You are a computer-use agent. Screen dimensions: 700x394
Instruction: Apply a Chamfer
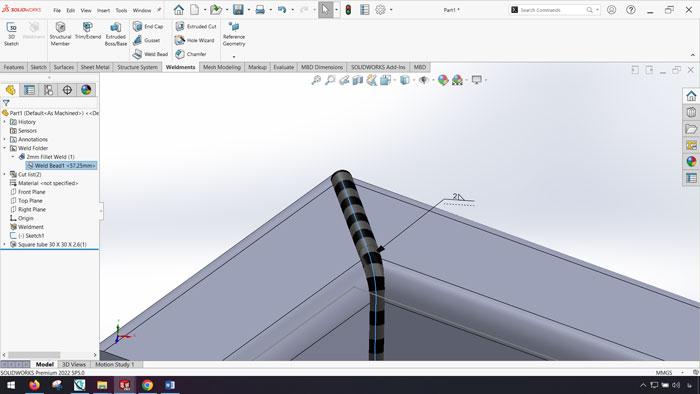click(191, 54)
